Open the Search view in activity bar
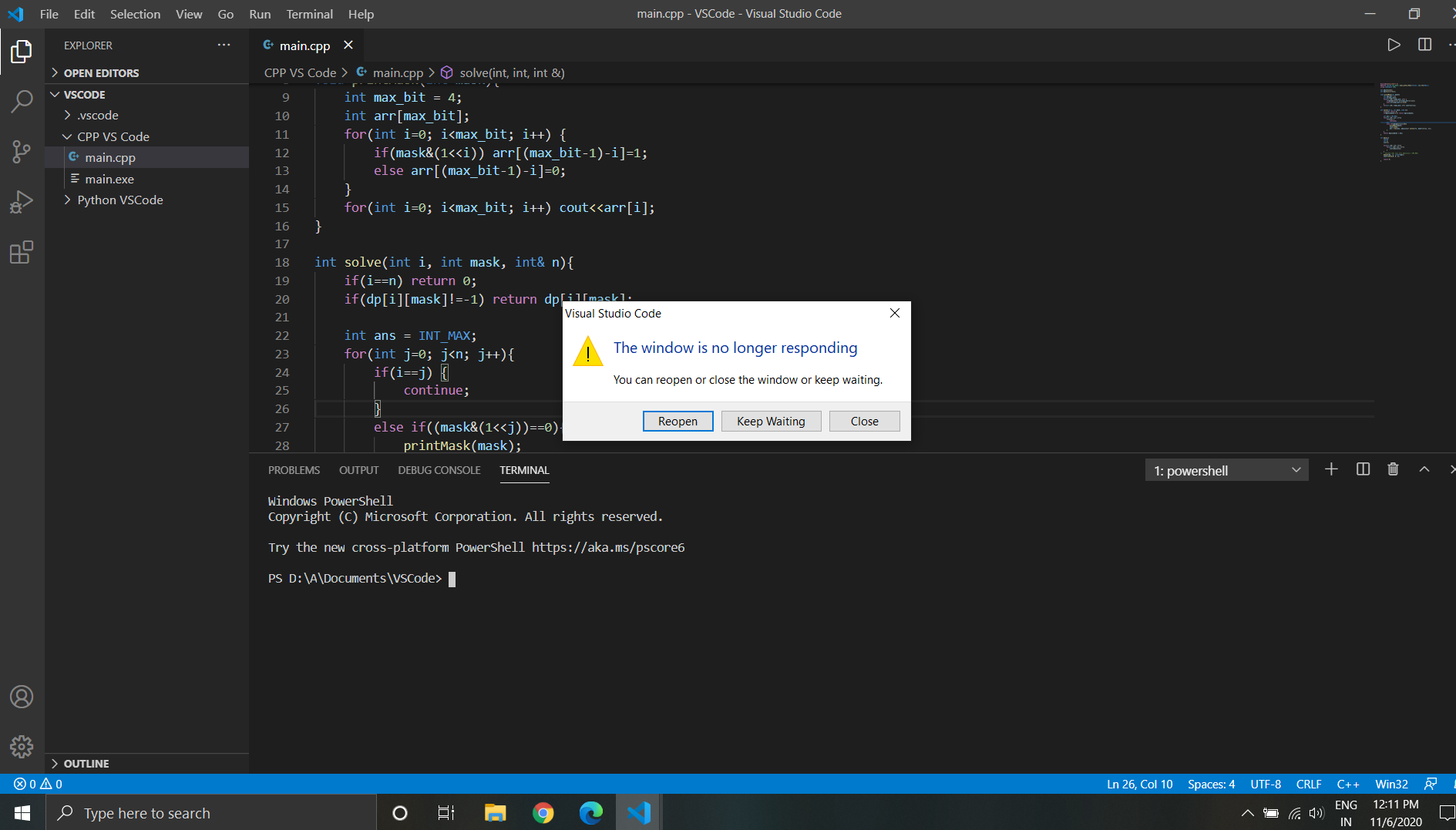Screen dimensions: 1456x830 (x=22, y=102)
